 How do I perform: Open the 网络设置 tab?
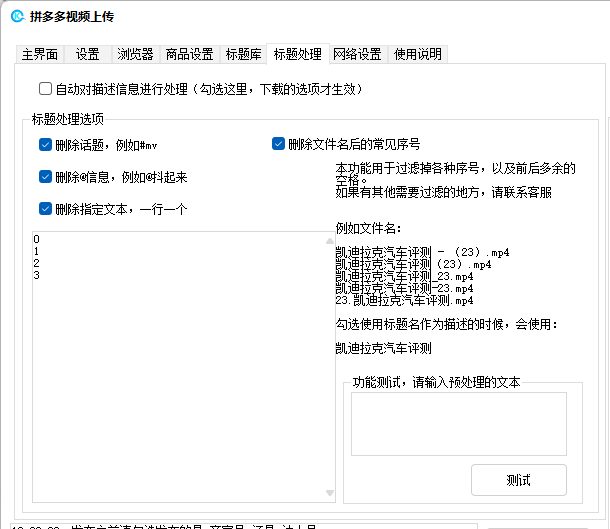(x=358, y=54)
